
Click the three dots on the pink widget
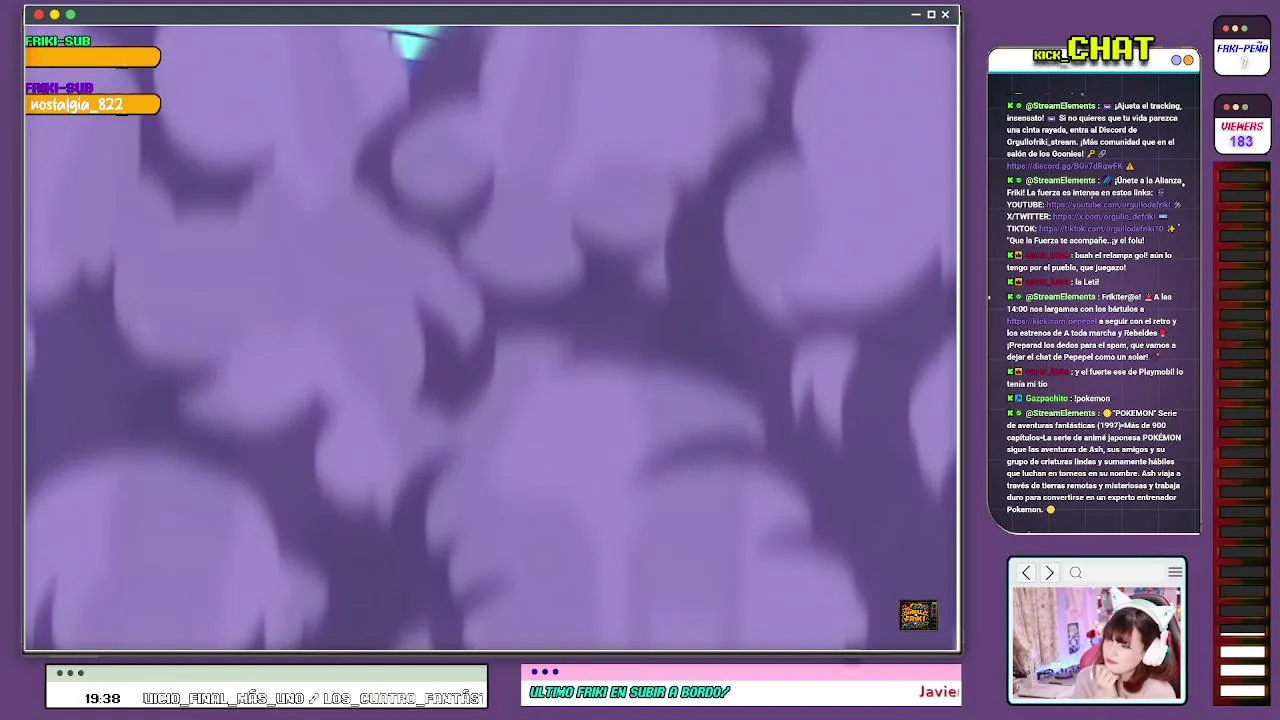point(545,672)
